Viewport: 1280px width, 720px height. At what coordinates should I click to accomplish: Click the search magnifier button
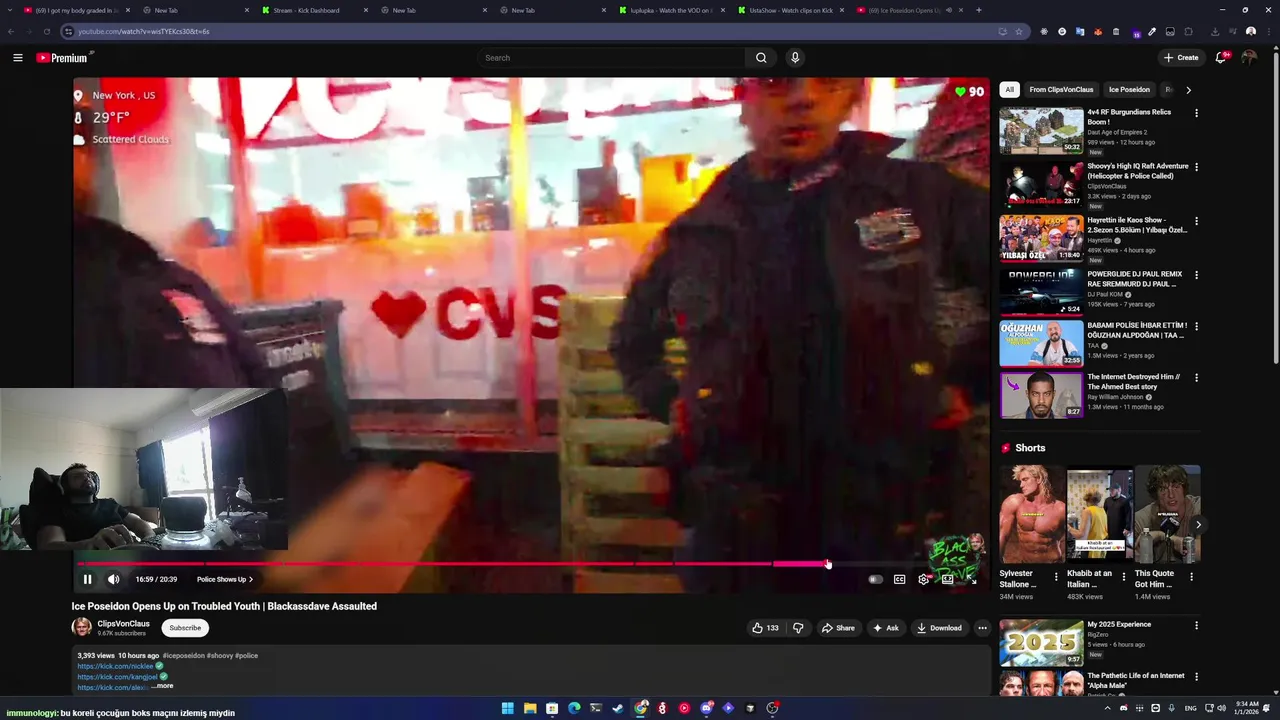761,58
